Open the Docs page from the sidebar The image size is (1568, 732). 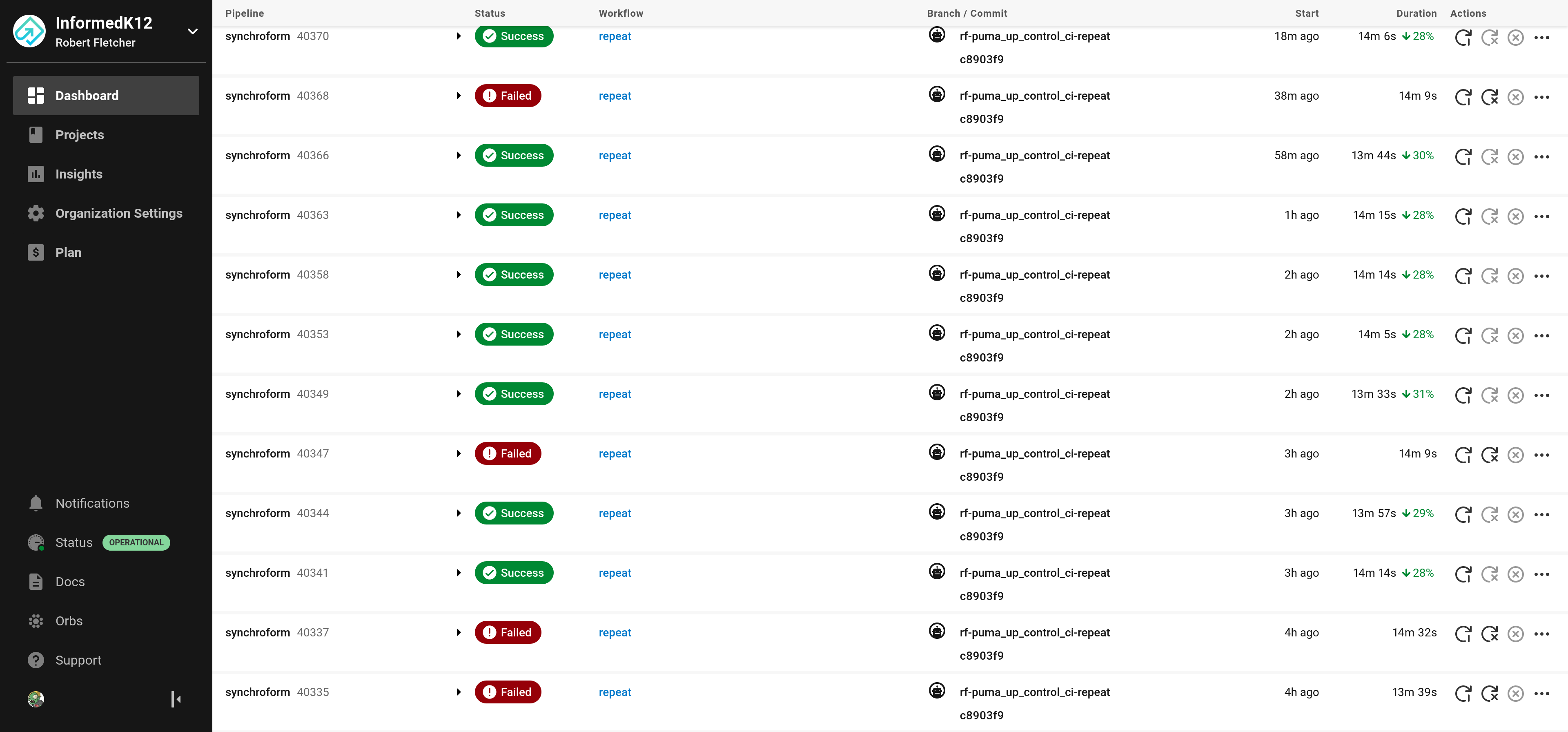point(70,582)
